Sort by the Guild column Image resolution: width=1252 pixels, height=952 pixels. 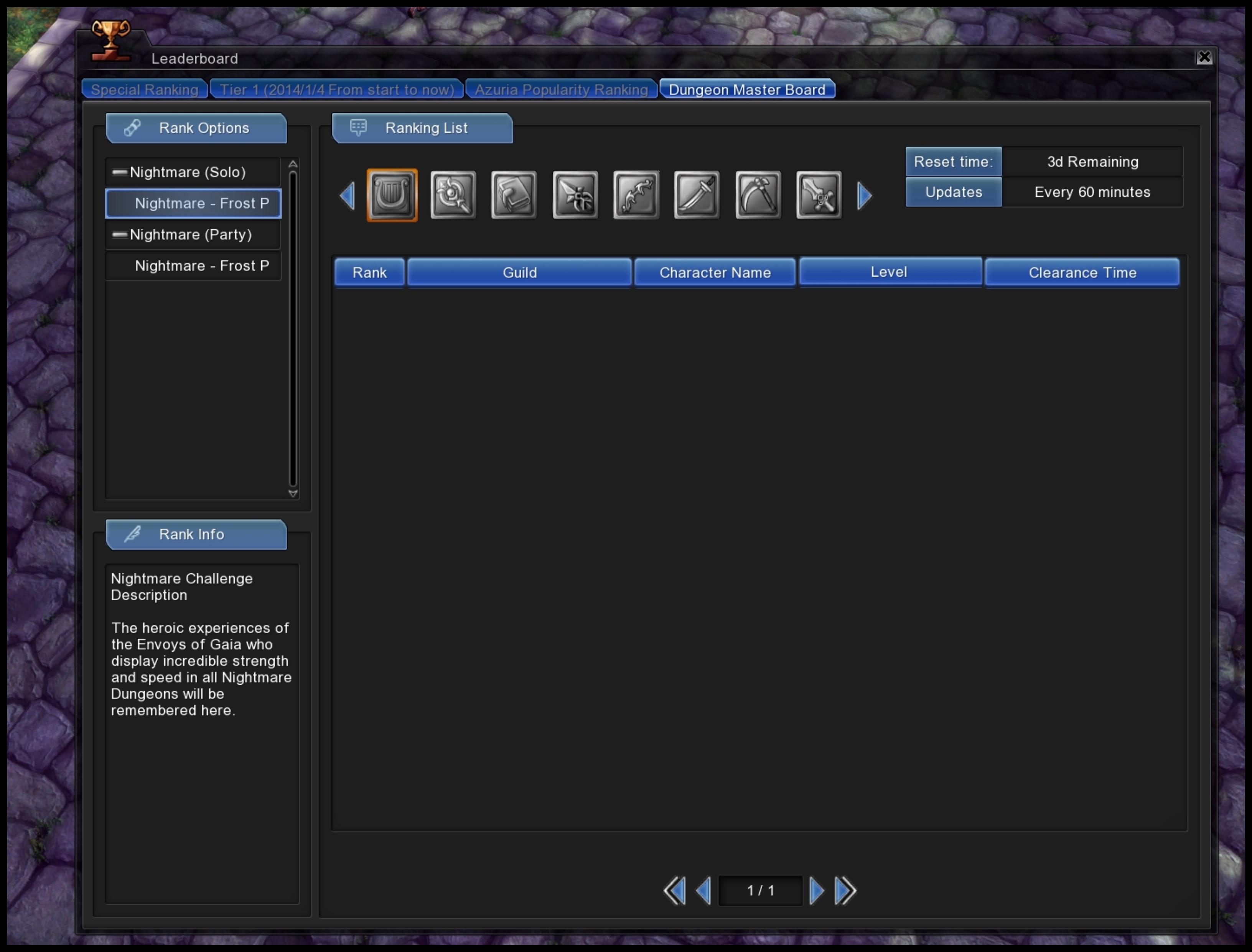tap(519, 273)
